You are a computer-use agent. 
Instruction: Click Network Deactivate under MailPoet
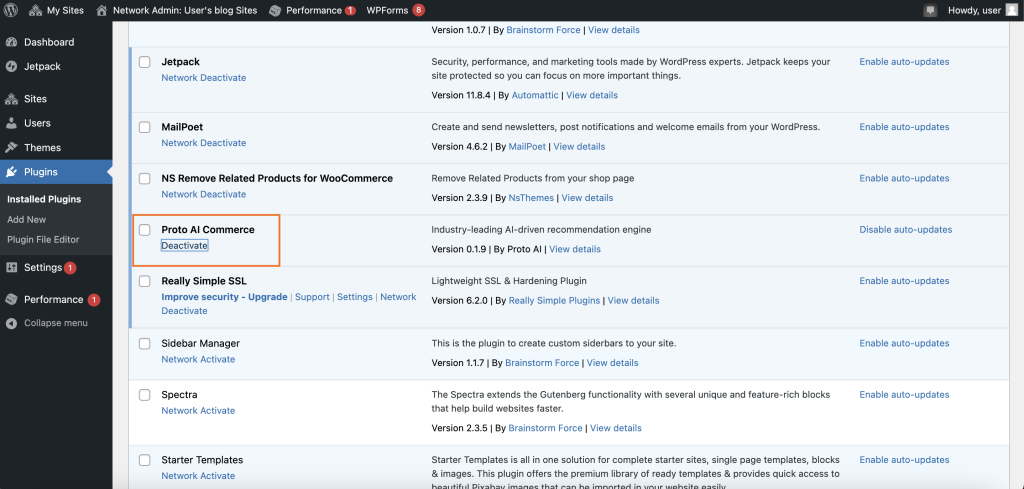click(x=204, y=143)
